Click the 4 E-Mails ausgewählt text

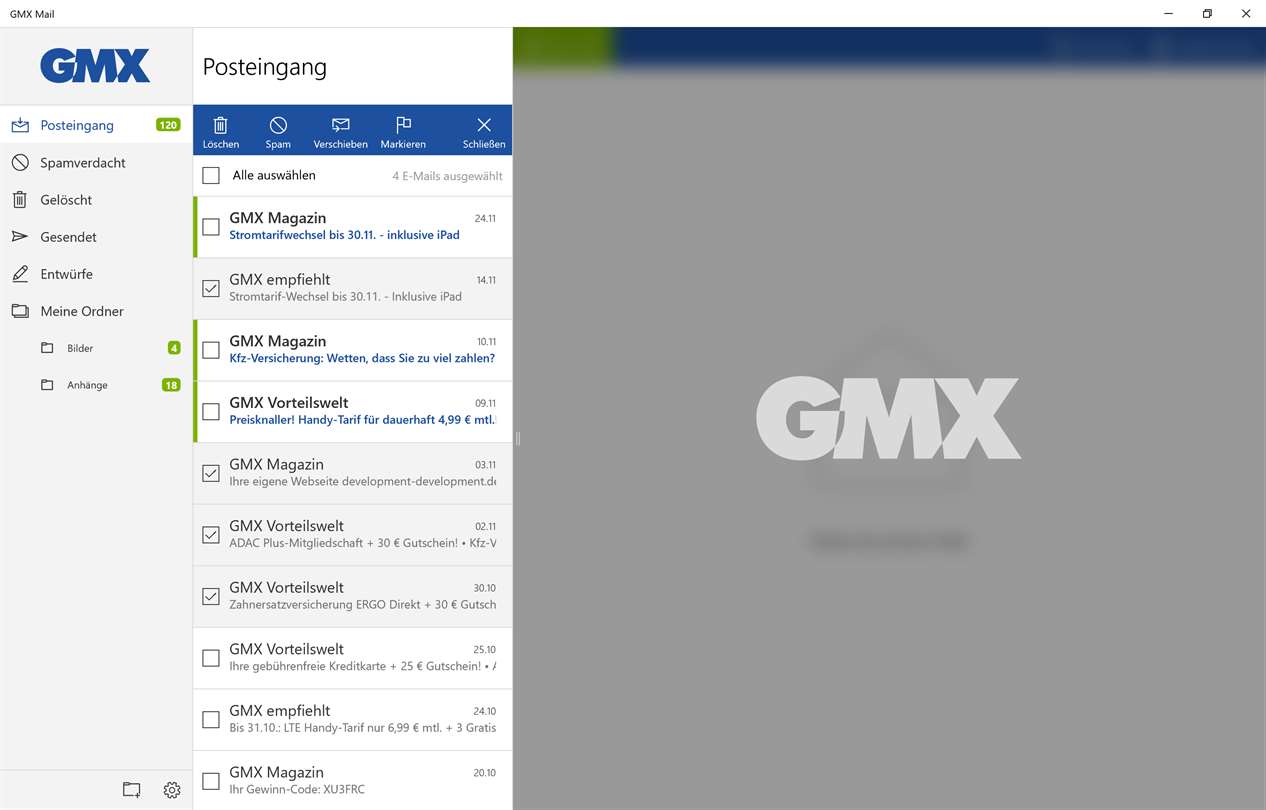click(x=447, y=176)
